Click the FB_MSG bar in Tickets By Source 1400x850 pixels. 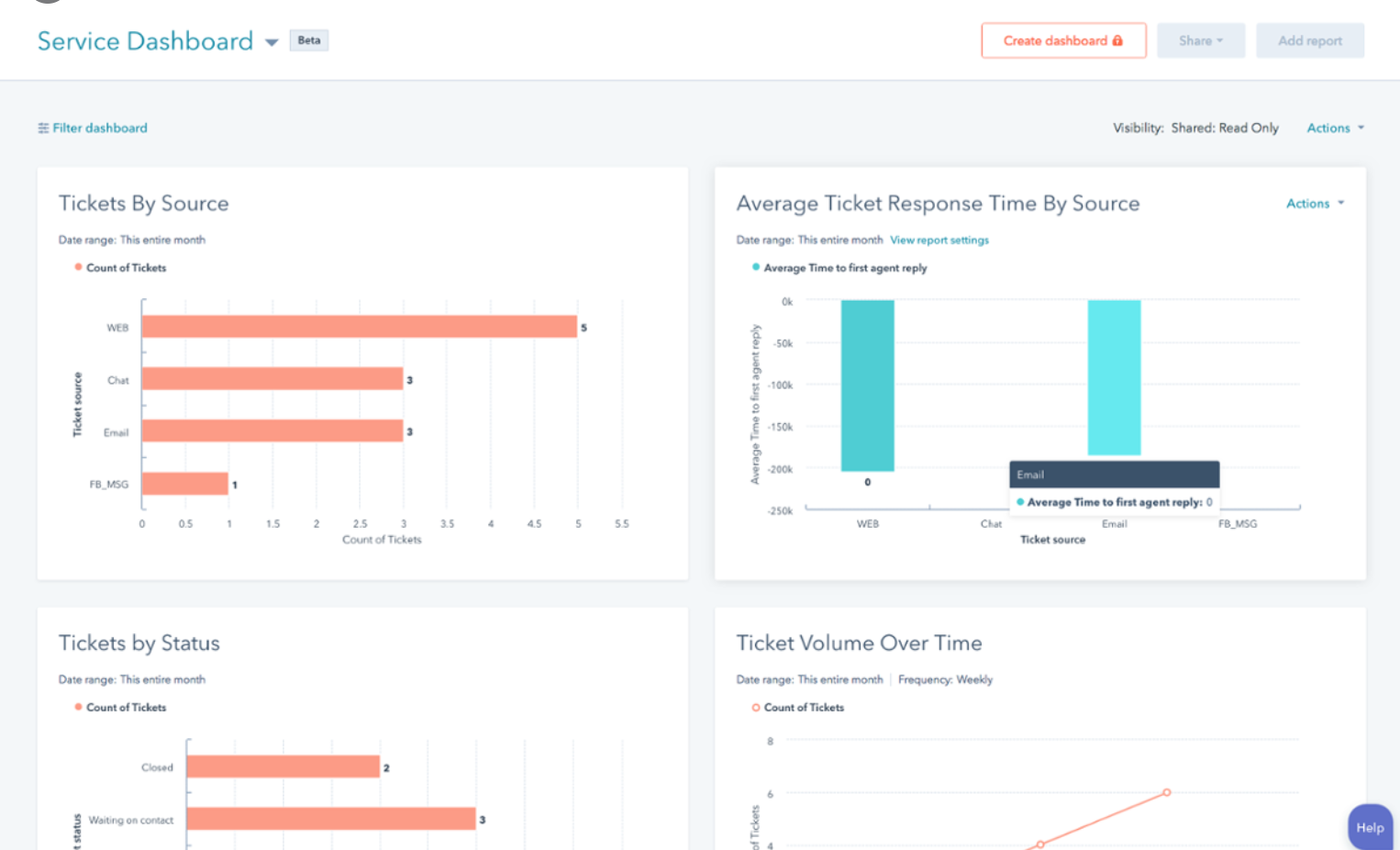[185, 484]
